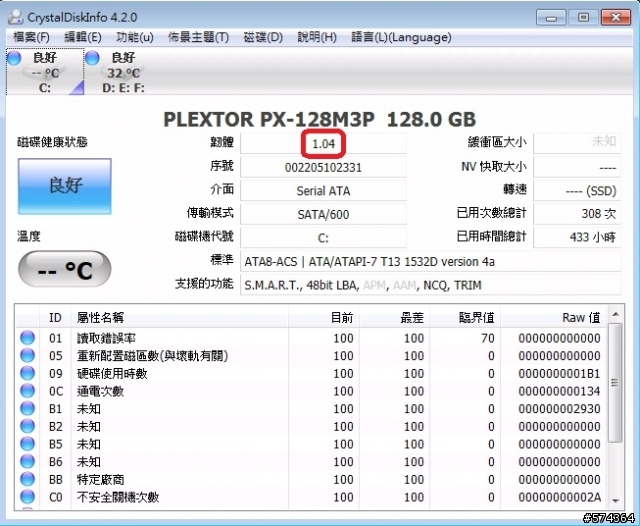Click the Serial ATA interface field

tap(323, 191)
